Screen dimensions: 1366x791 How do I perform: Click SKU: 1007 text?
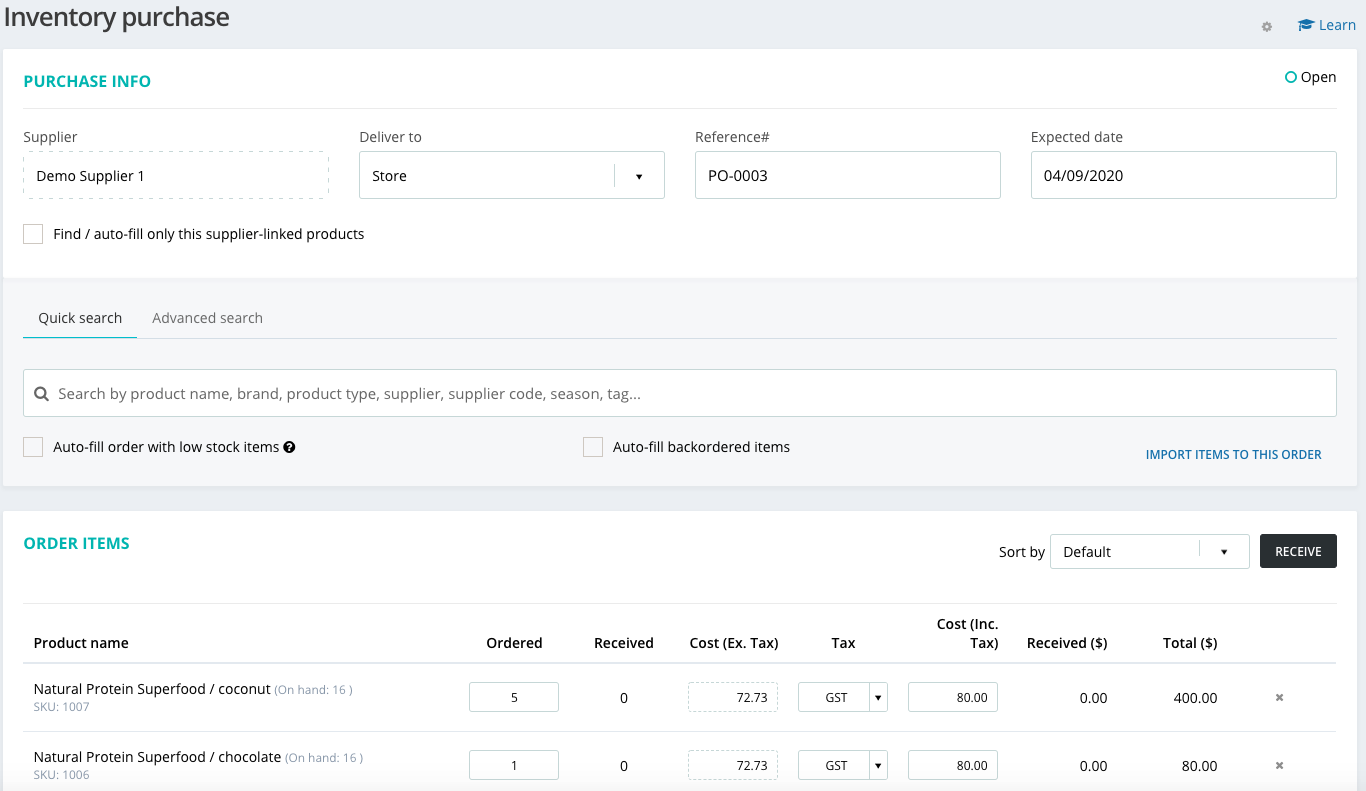point(61,707)
